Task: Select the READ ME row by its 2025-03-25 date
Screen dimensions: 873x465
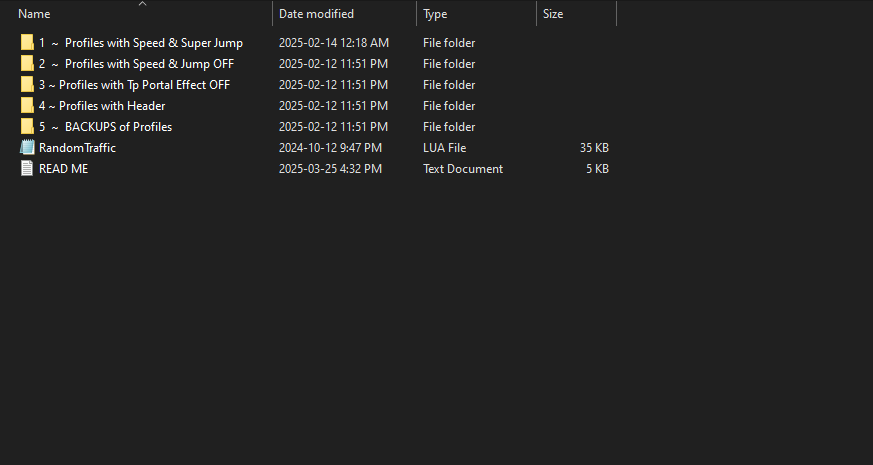Action: coord(330,169)
